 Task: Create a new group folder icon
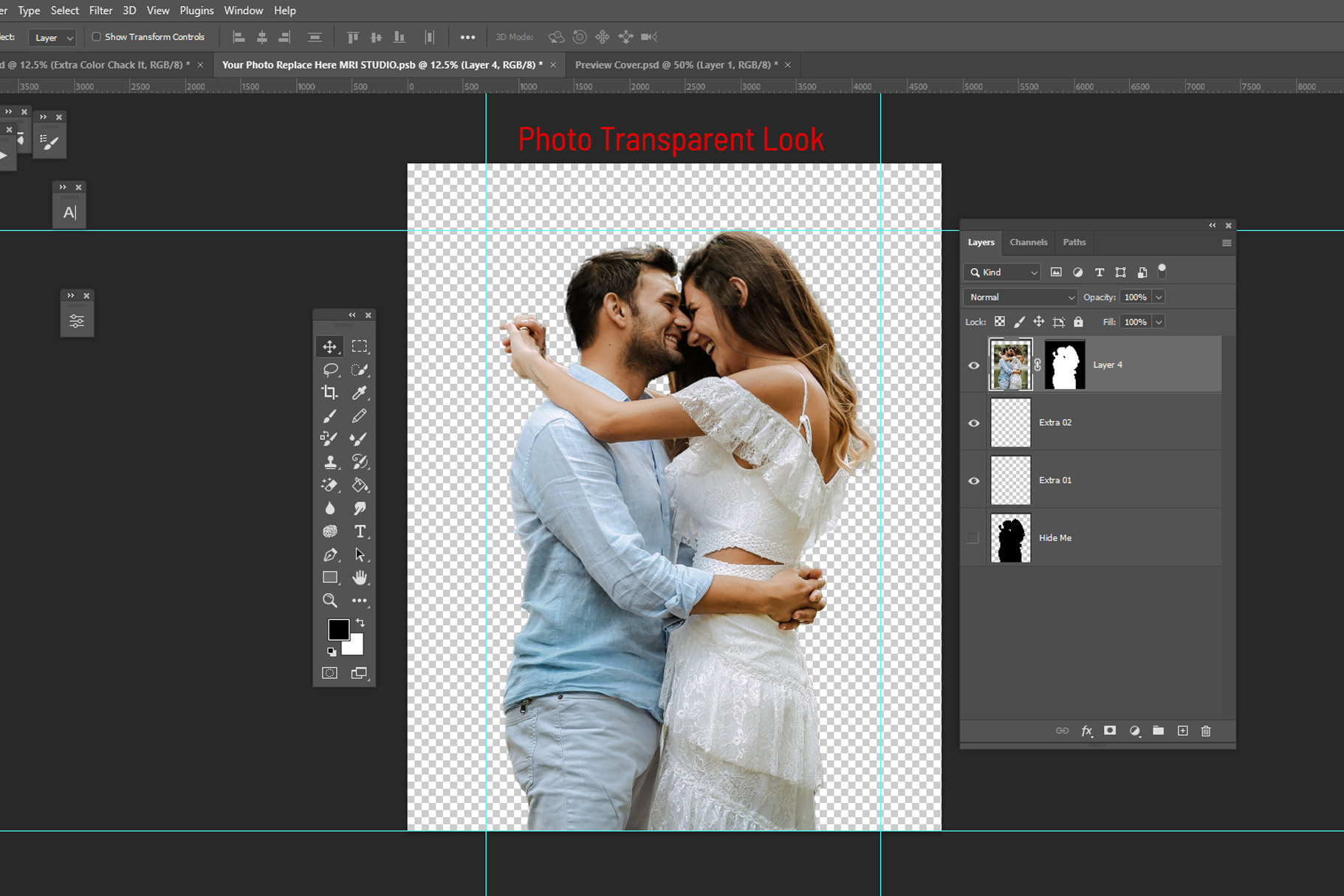click(x=1158, y=731)
